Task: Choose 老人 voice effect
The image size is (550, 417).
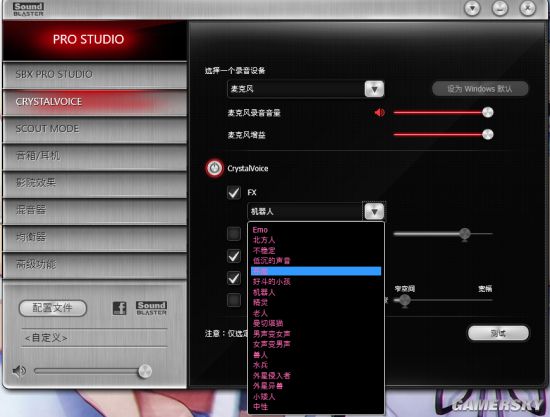Action: pos(260,313)
